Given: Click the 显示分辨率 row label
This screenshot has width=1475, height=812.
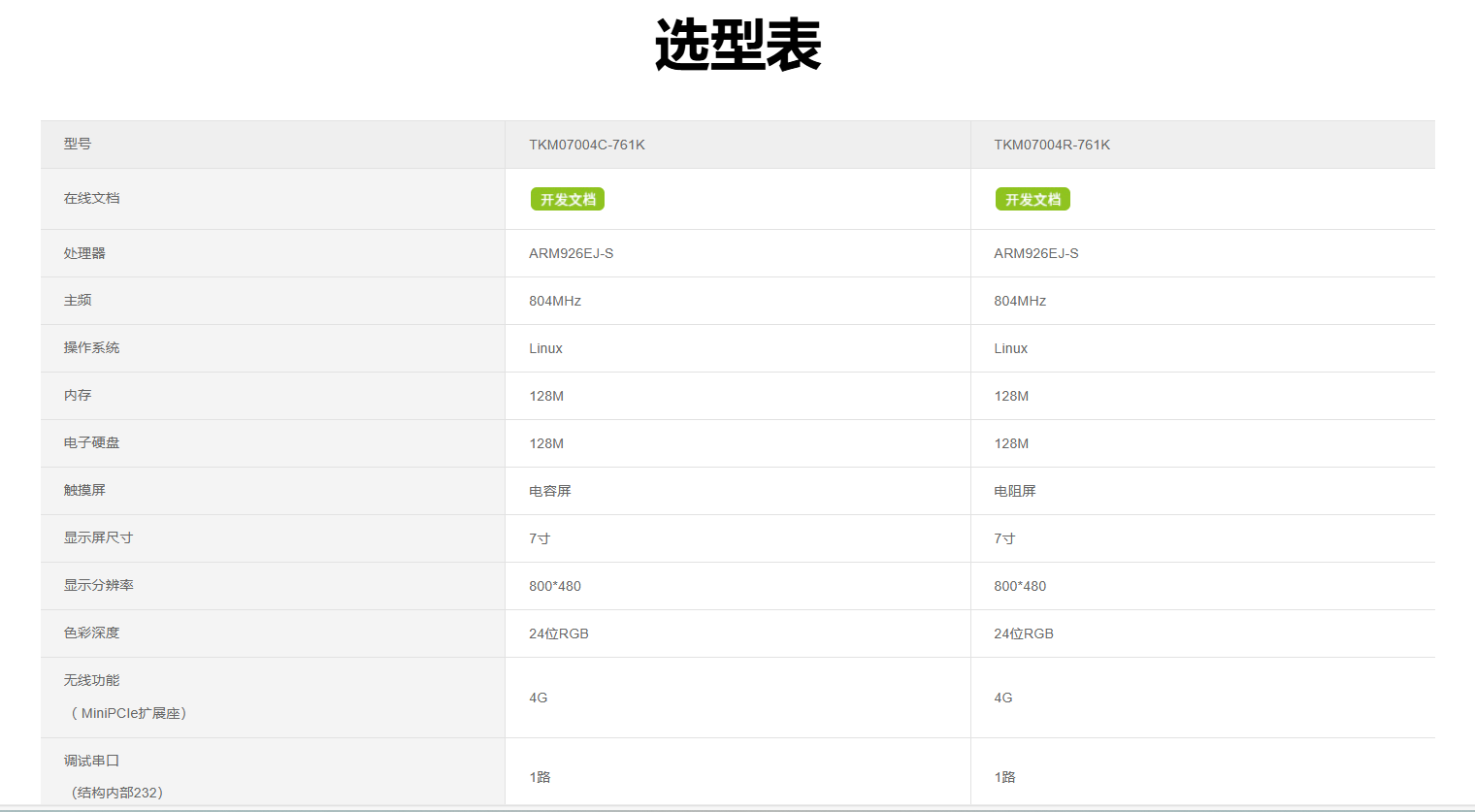Looking at the screenshot, I should (x=99, y=585).
